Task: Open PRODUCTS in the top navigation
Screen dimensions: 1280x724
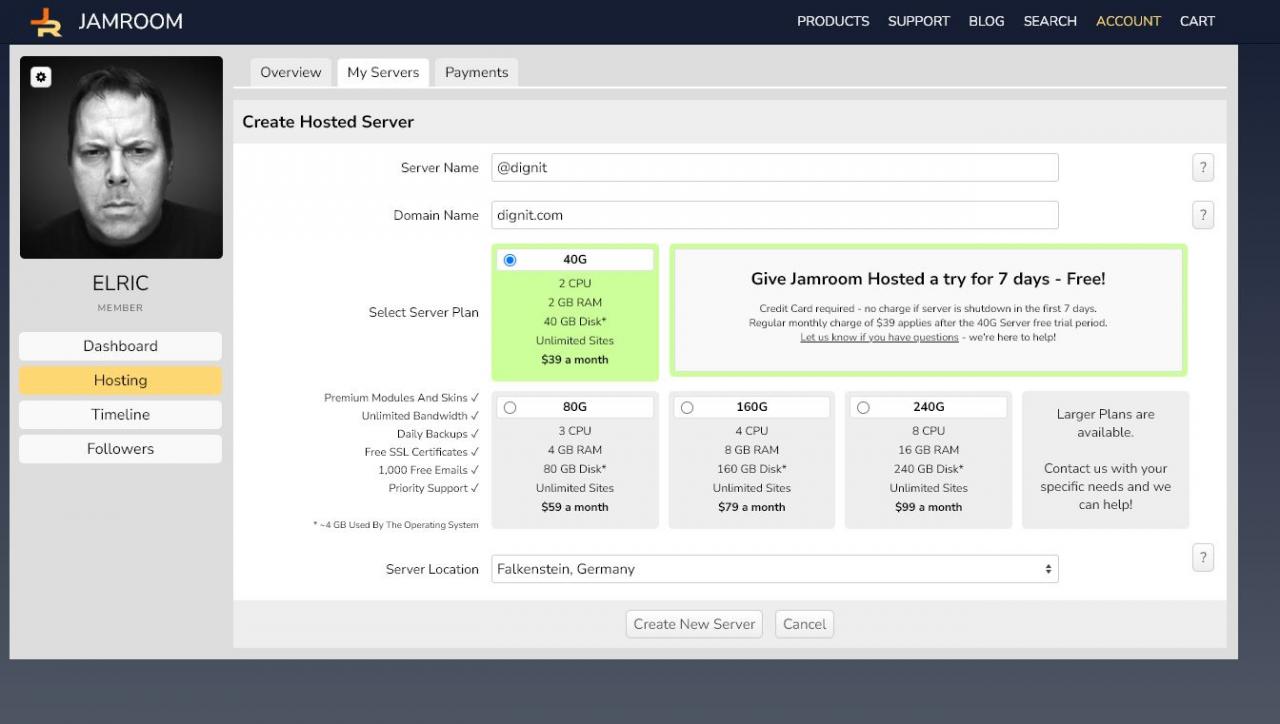Action: pos(832,21)
